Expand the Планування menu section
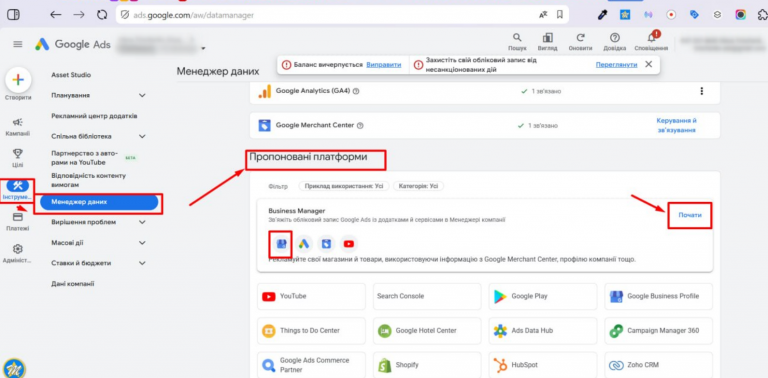 pyautogui.click(x=142, y=95)
